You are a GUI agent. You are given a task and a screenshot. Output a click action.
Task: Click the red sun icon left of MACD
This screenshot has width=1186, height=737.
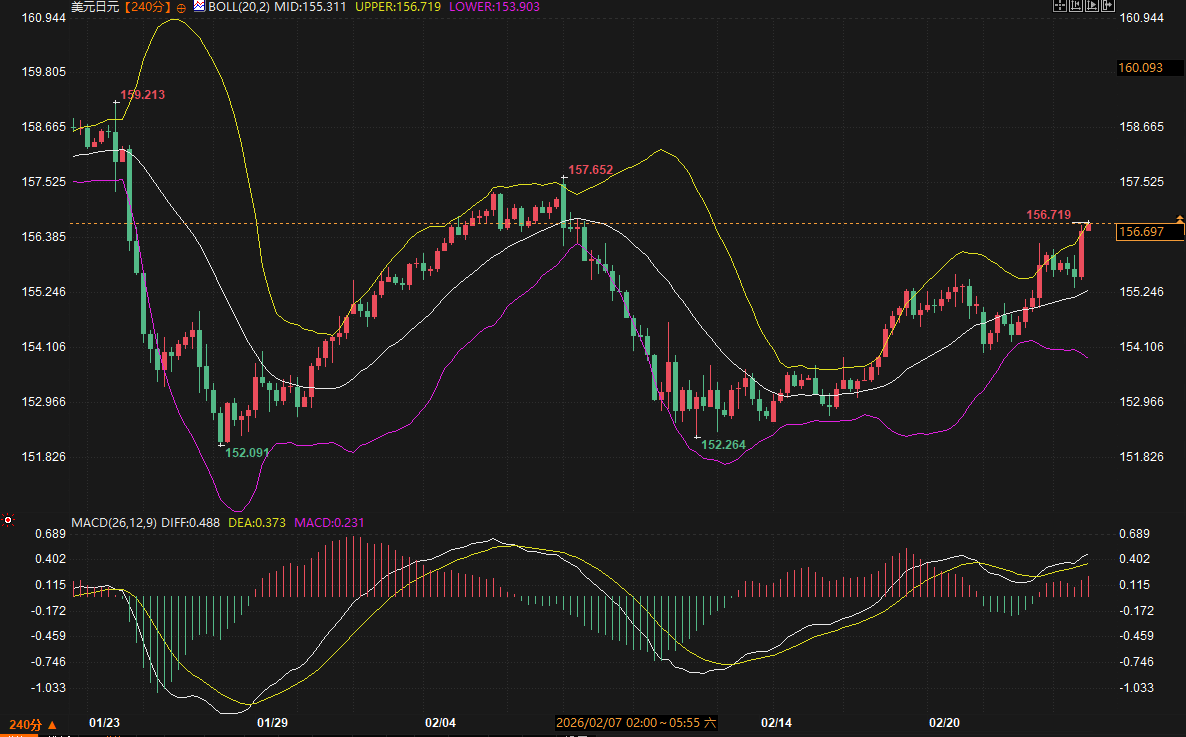[x=8, y=520]
